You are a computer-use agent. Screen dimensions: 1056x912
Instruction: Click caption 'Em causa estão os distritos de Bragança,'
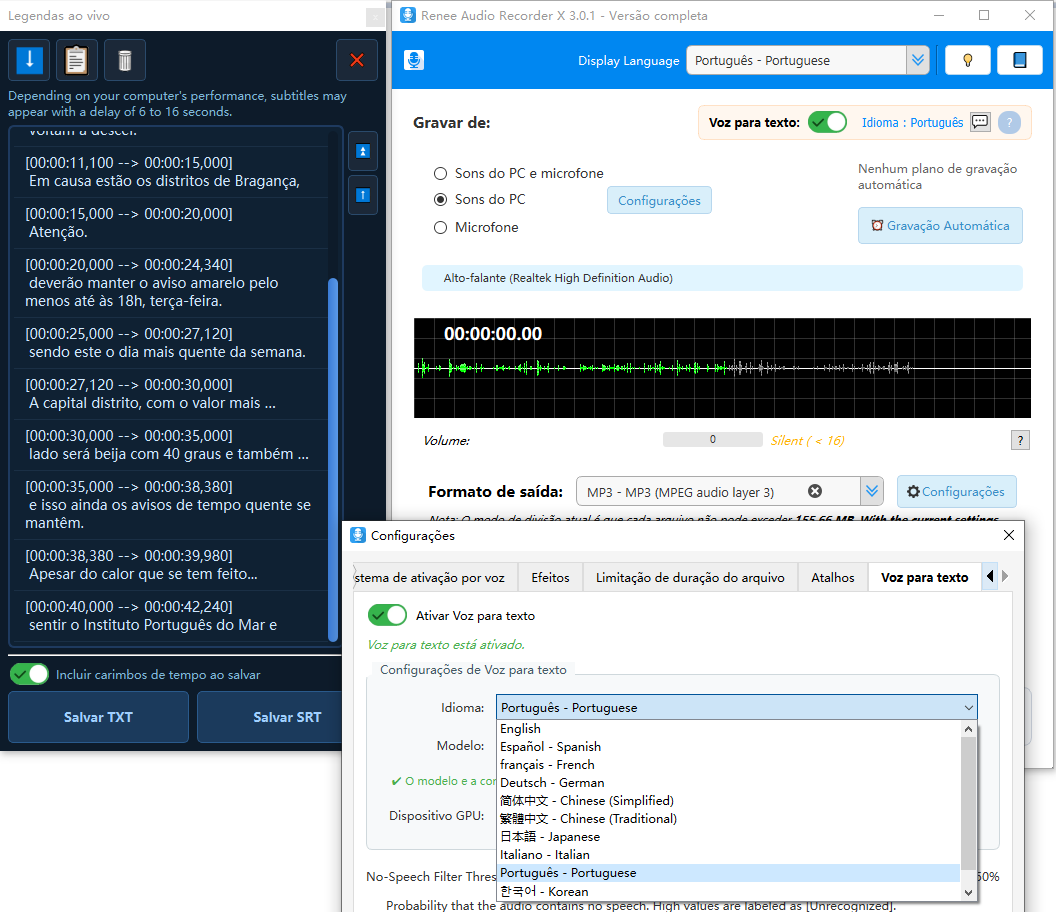pos(164,181)
